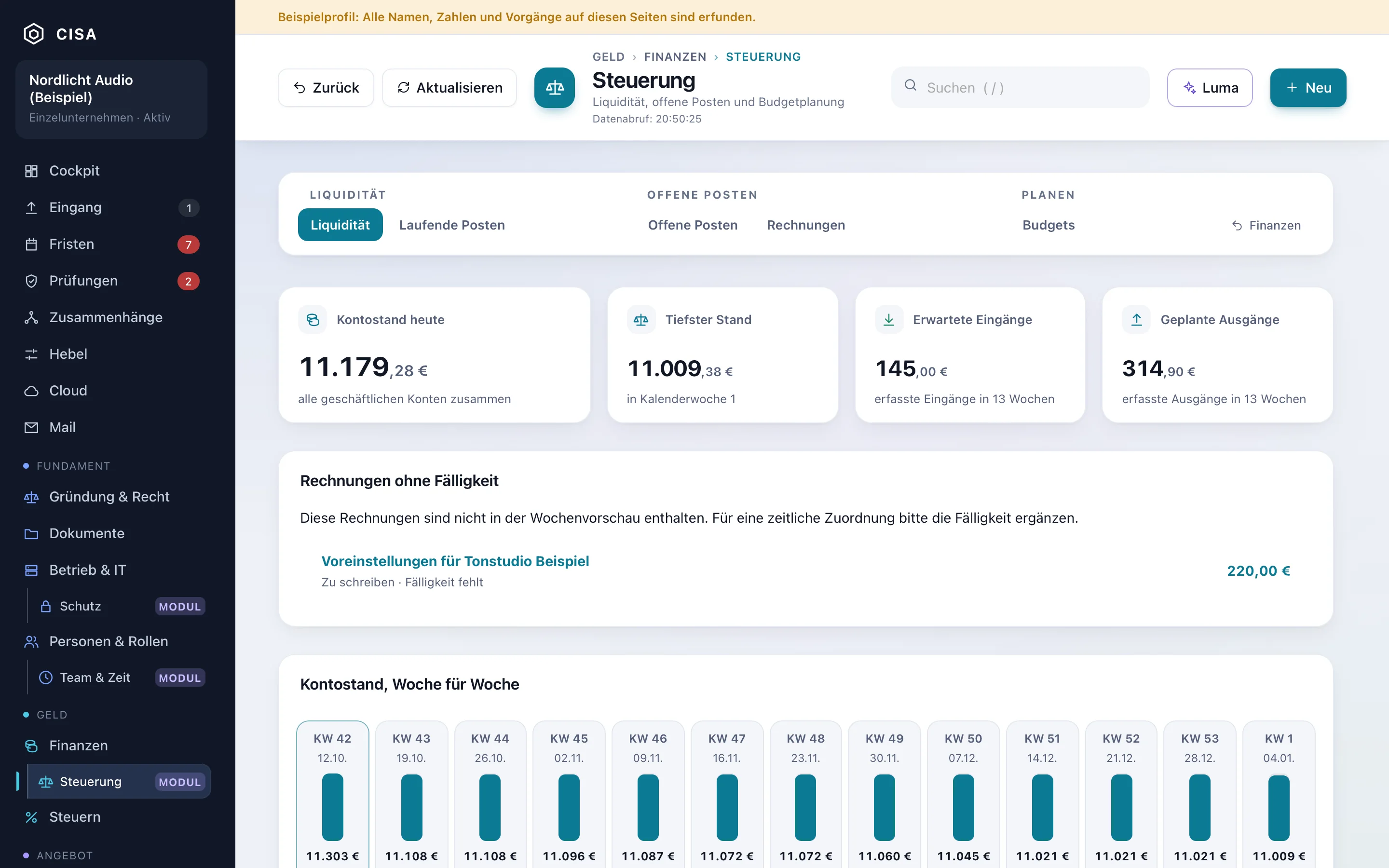Viewport: 1389px width, 868px height.
Task: Open Zusammenhänge in the sidebar
Action: click(113, 317)
